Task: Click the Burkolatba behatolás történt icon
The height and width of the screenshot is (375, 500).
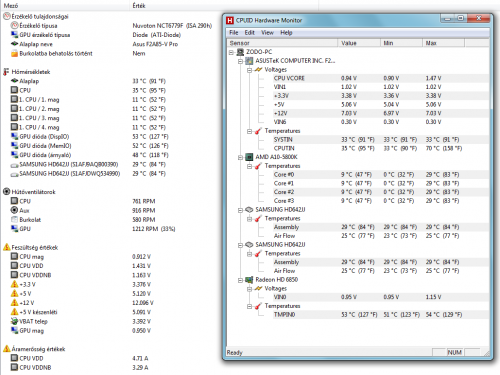Action: click(x=14, y=53)
